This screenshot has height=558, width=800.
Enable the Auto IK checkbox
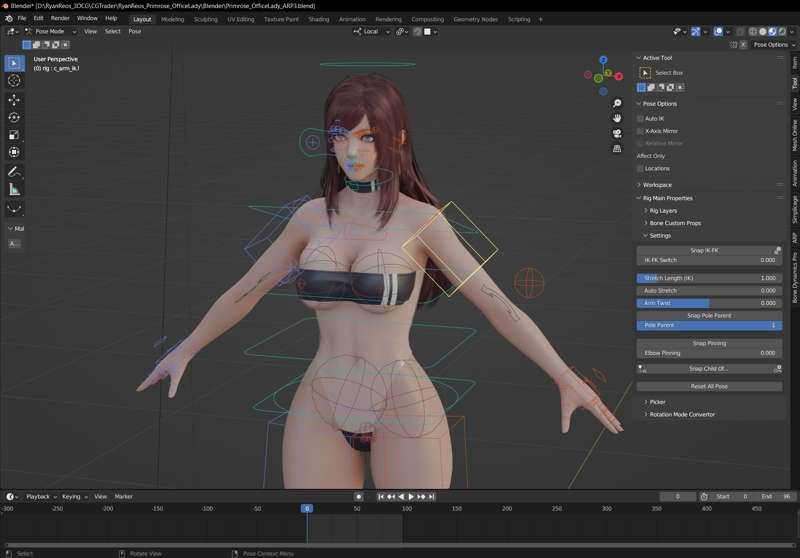tap(640, 118)
